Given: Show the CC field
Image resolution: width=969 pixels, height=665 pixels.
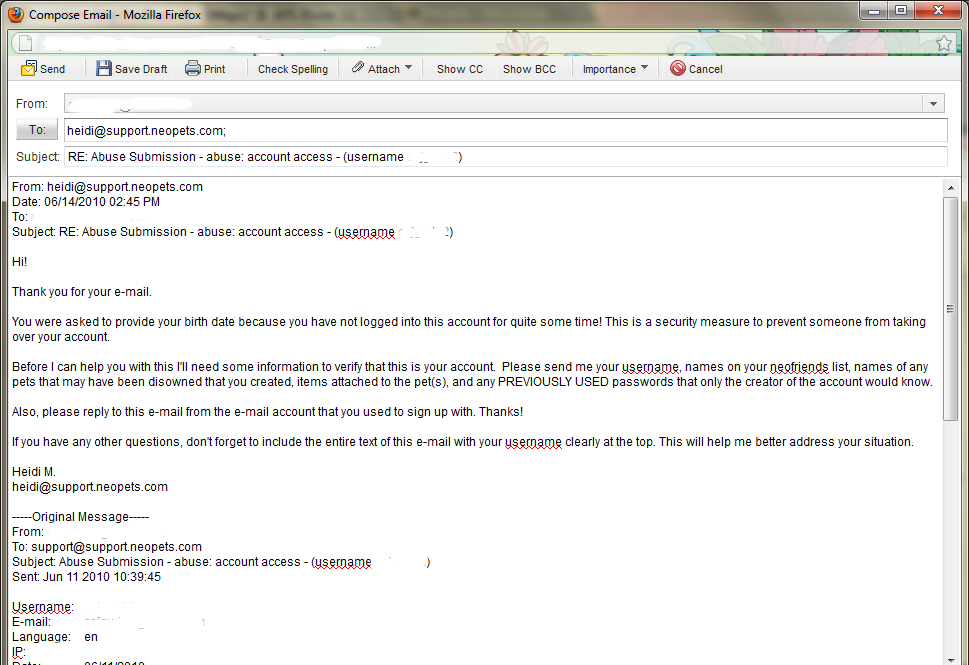Looking at the screenshot, I should click(x=460, y=69).
